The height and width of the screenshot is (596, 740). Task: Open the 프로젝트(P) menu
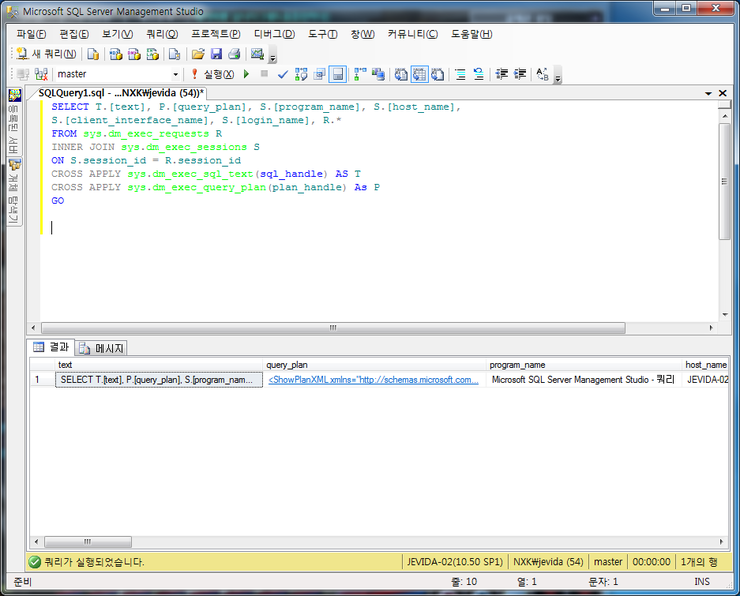point(216,34)
